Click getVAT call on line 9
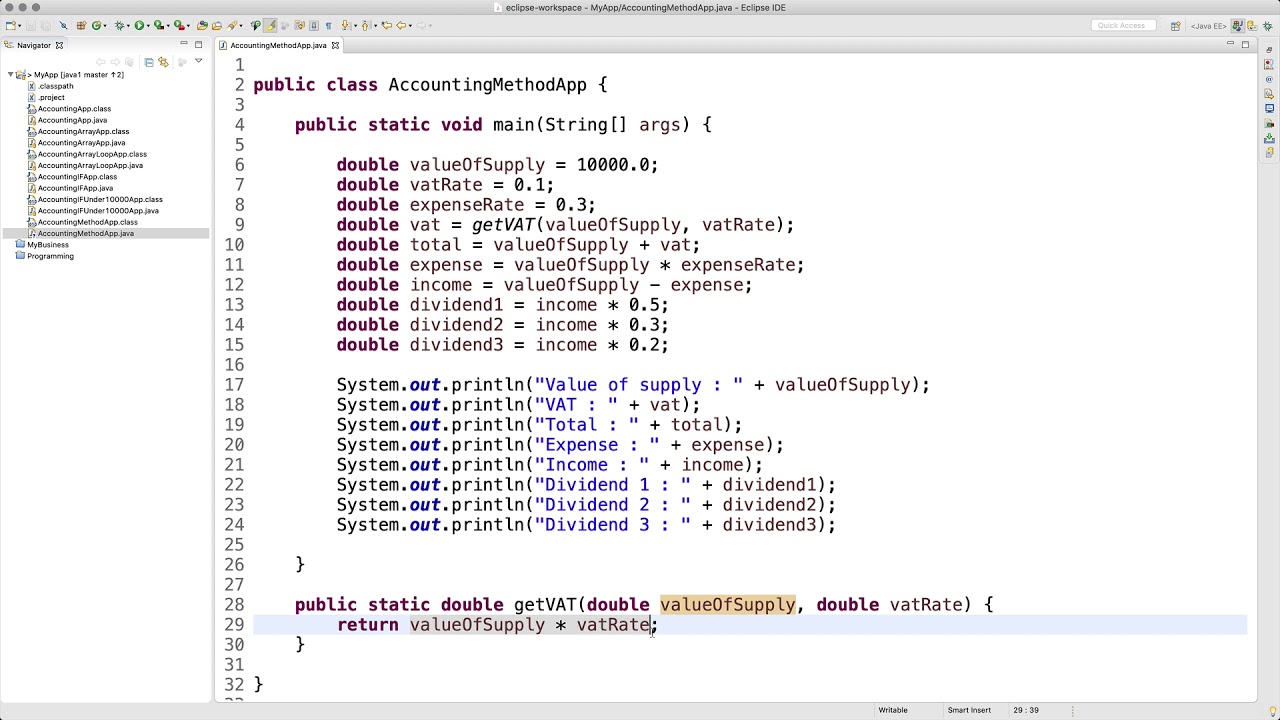1280x720 pixels. 503,225
